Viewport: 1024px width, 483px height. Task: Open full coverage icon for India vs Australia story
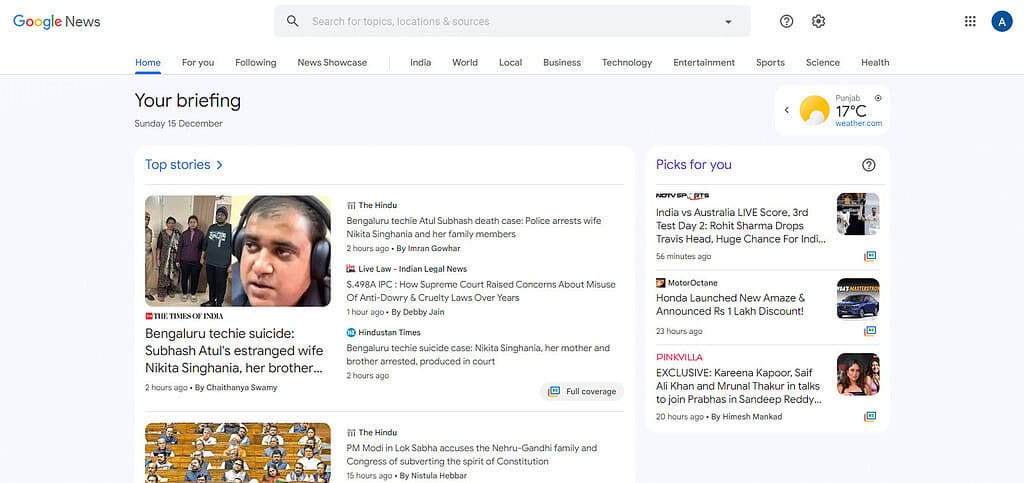point(870,257)
